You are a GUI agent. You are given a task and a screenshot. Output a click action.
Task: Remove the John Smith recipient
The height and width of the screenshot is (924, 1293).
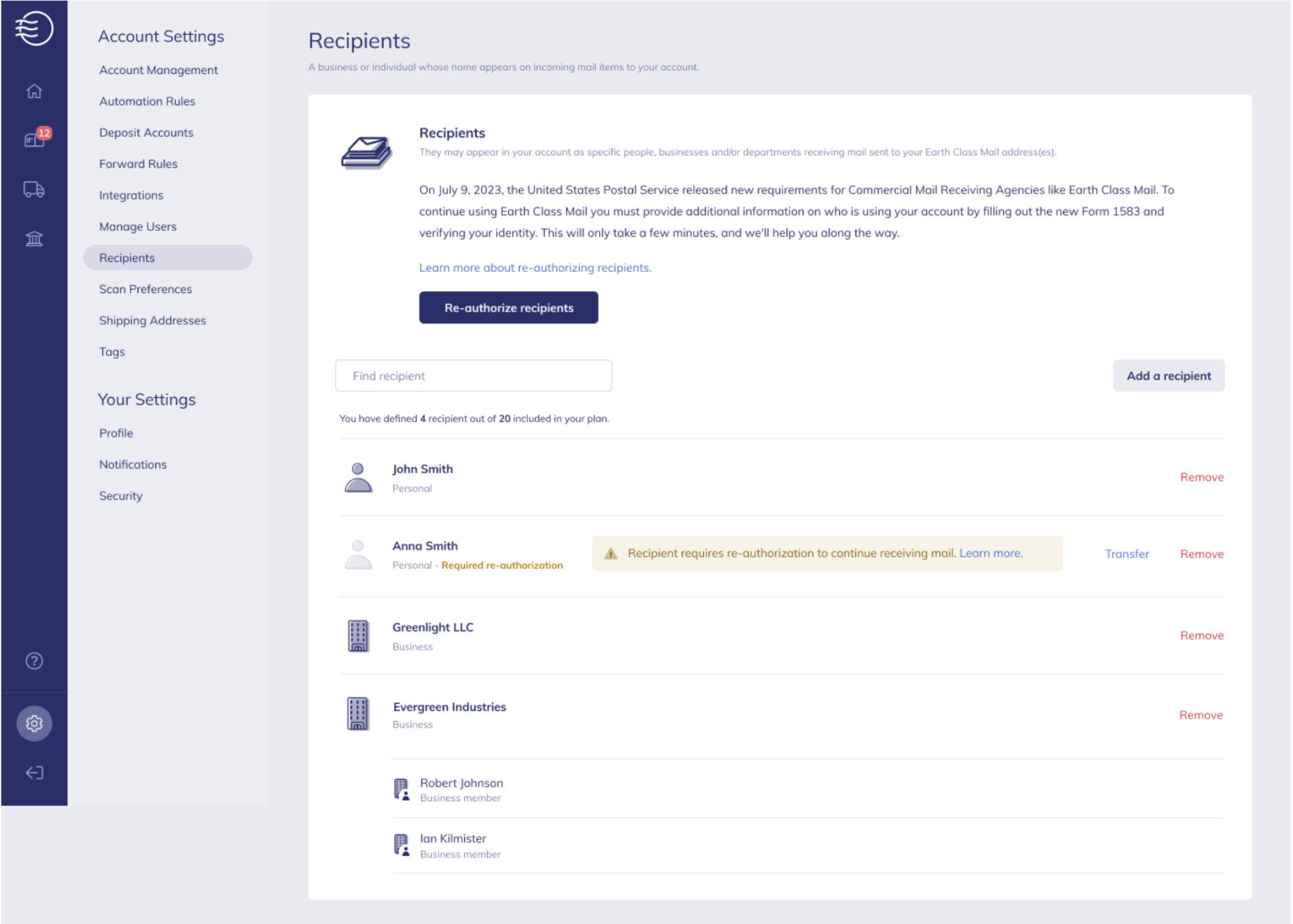pos(1201,477)
